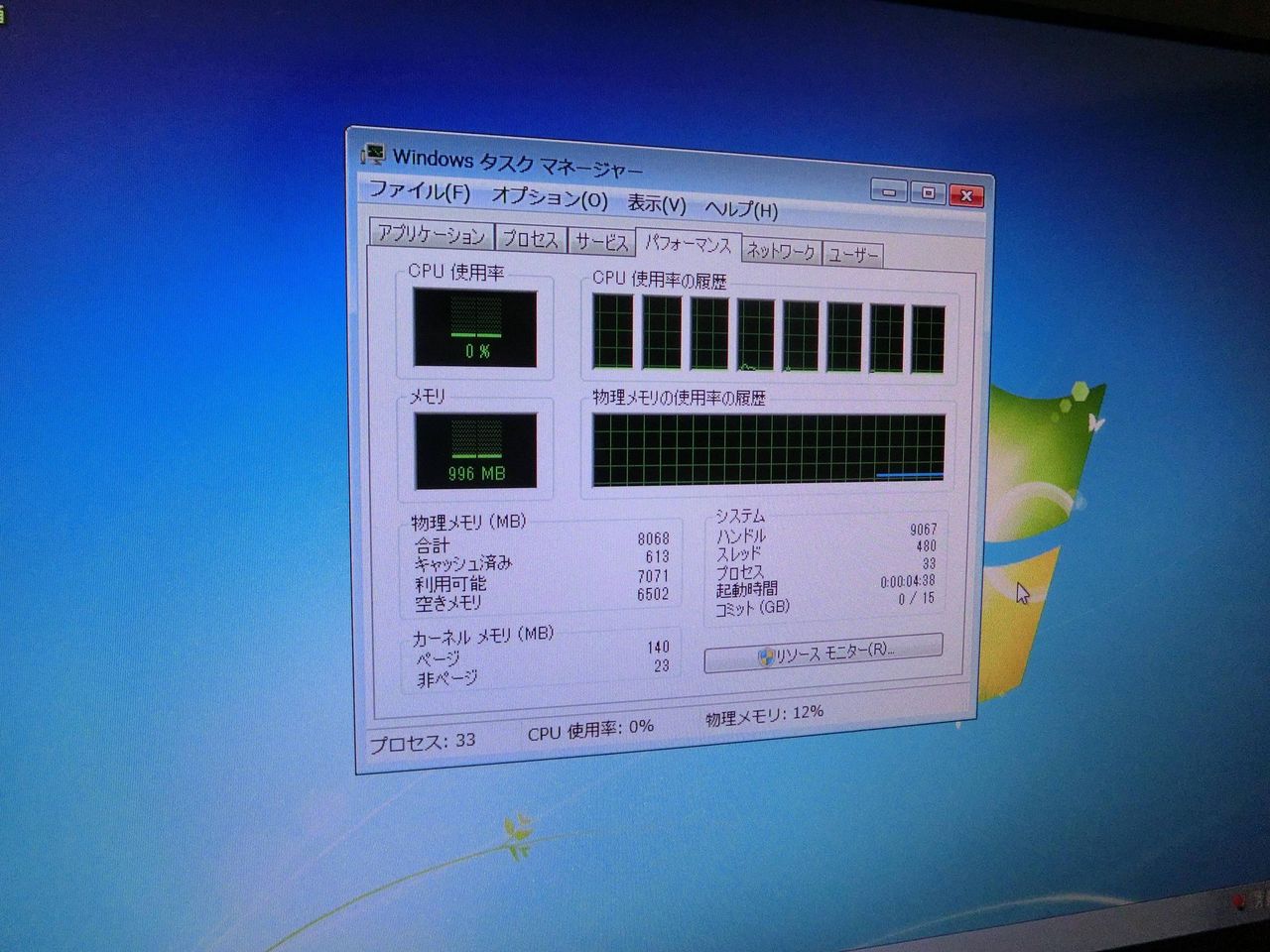Click the キャッシュ済み value 613
The image size is (1270, 952).
(x=658, y=557)
